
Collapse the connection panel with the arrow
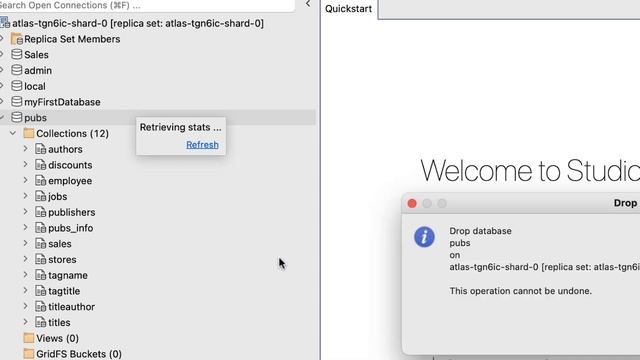click(x=308, y=4)
